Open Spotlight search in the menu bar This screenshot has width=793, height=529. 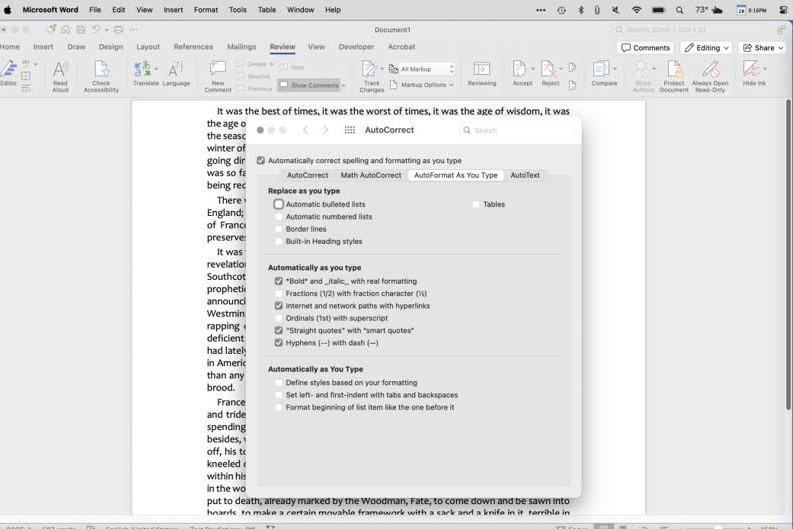coord(679,10)
